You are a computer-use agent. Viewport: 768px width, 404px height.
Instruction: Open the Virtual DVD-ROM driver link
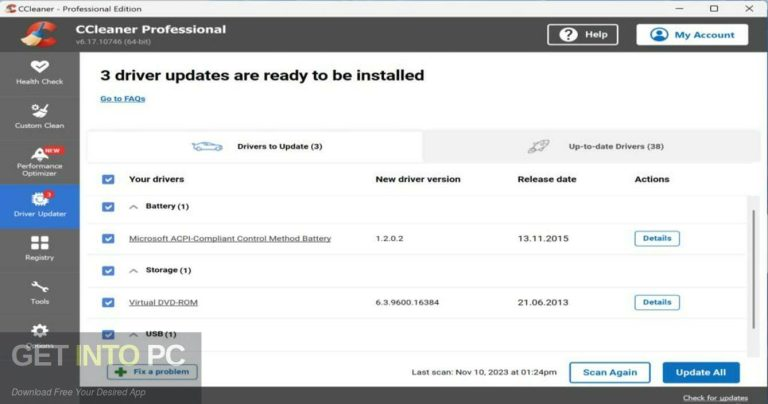tap(163, 302)
